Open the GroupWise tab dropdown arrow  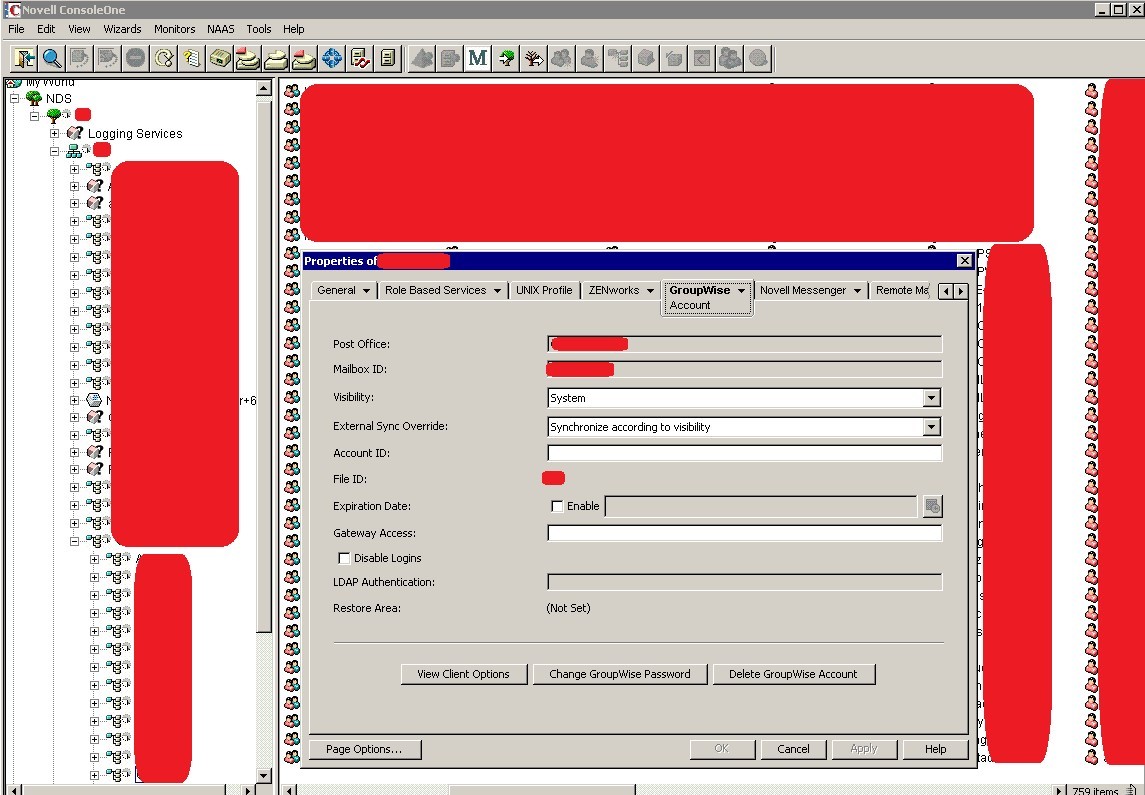(741, 291)
